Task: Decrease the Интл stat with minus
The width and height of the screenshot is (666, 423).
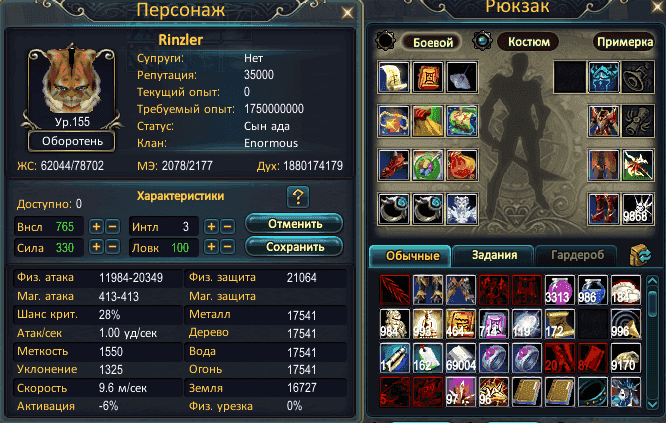Action: [x=227, y=227]
